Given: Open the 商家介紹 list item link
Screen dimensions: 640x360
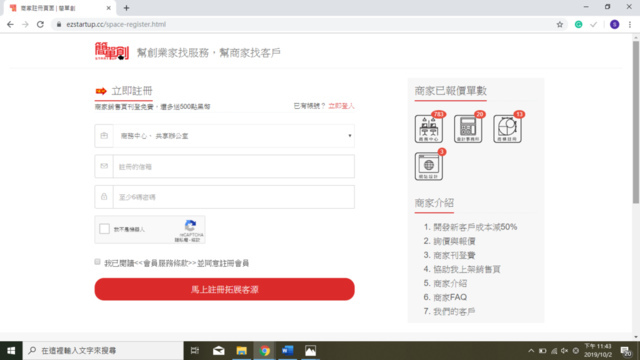Looking at the screenshot, I should 450,283.
